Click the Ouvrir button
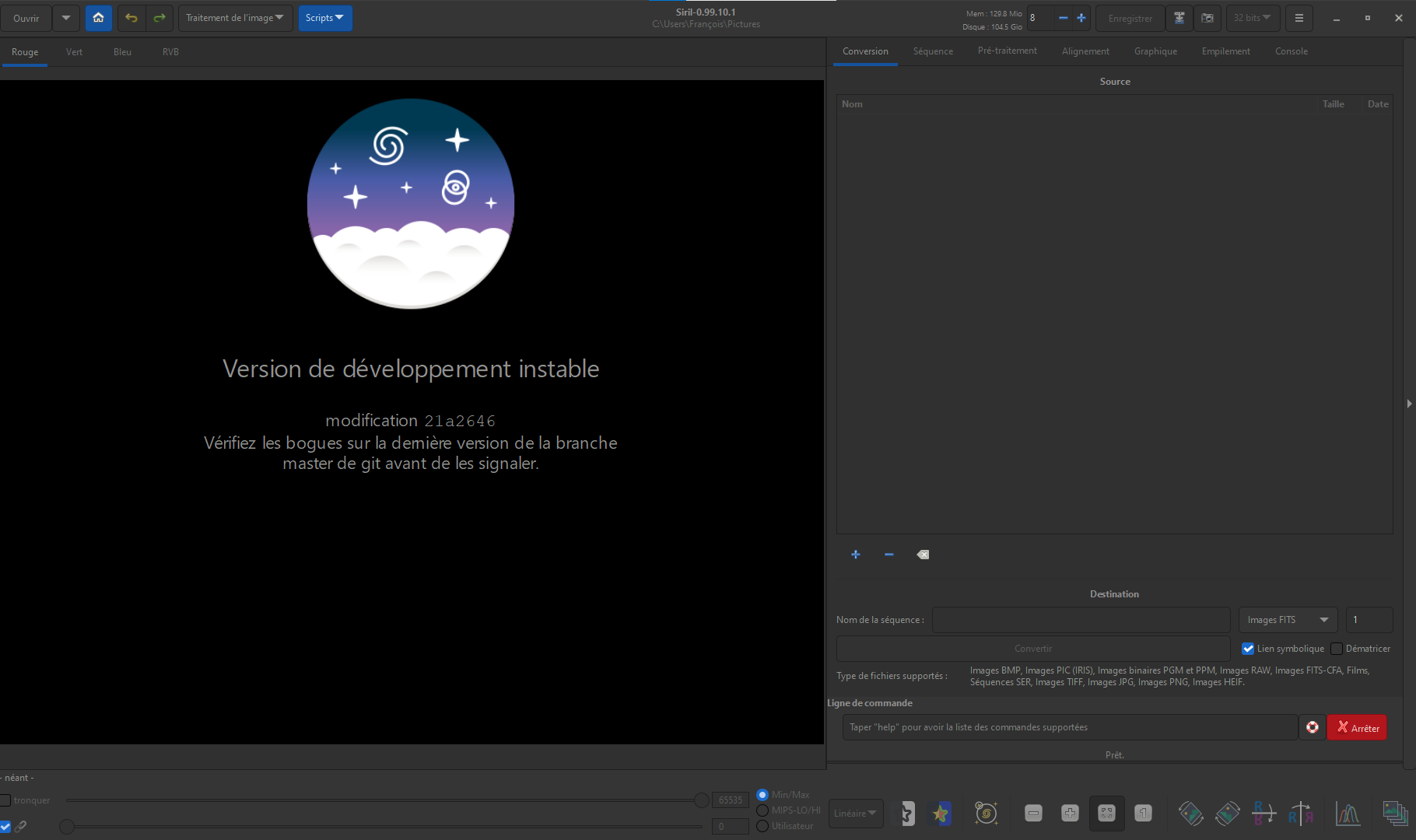 (26, 18)
